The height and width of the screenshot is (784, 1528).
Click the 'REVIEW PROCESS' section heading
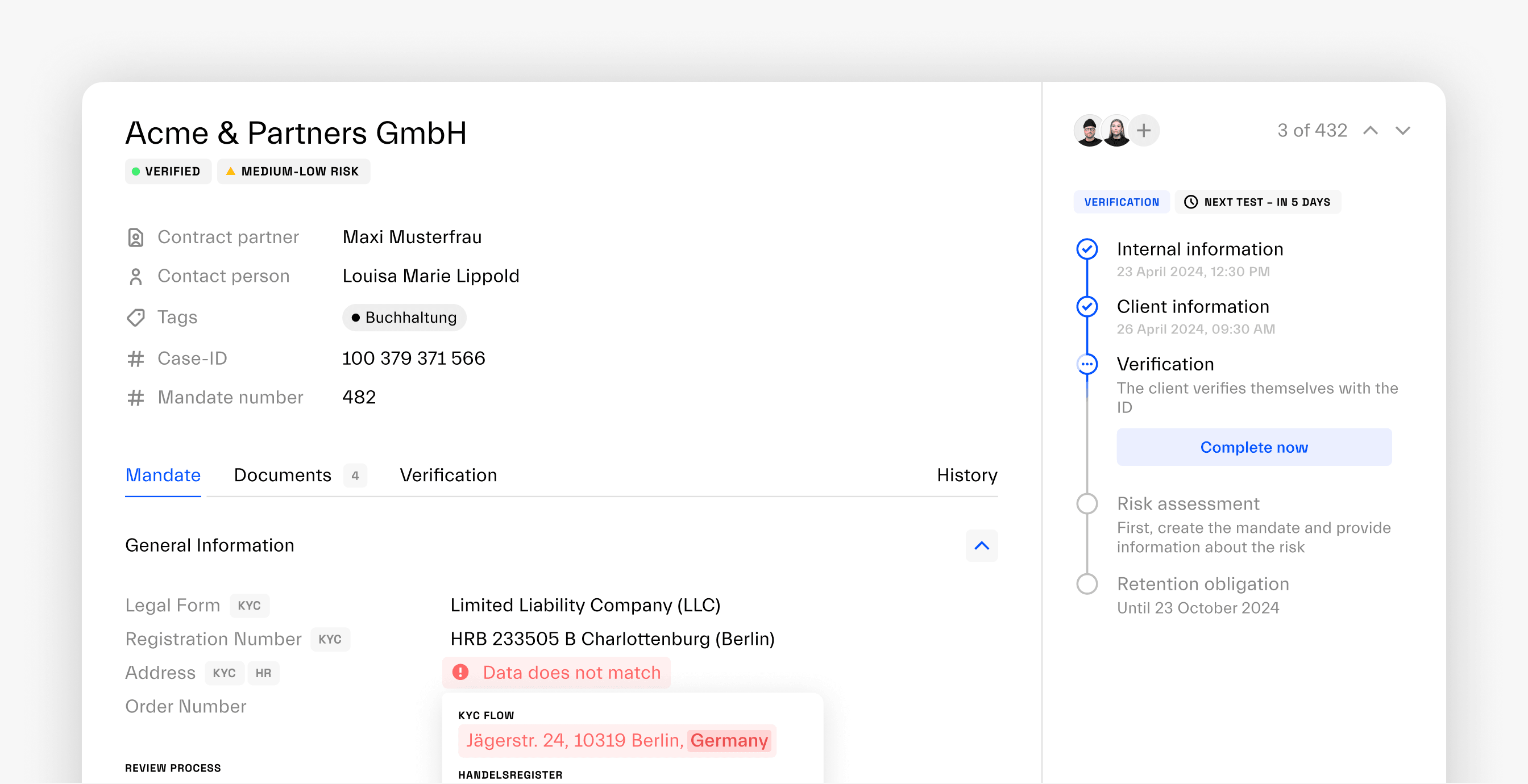[x=173, y=768]
